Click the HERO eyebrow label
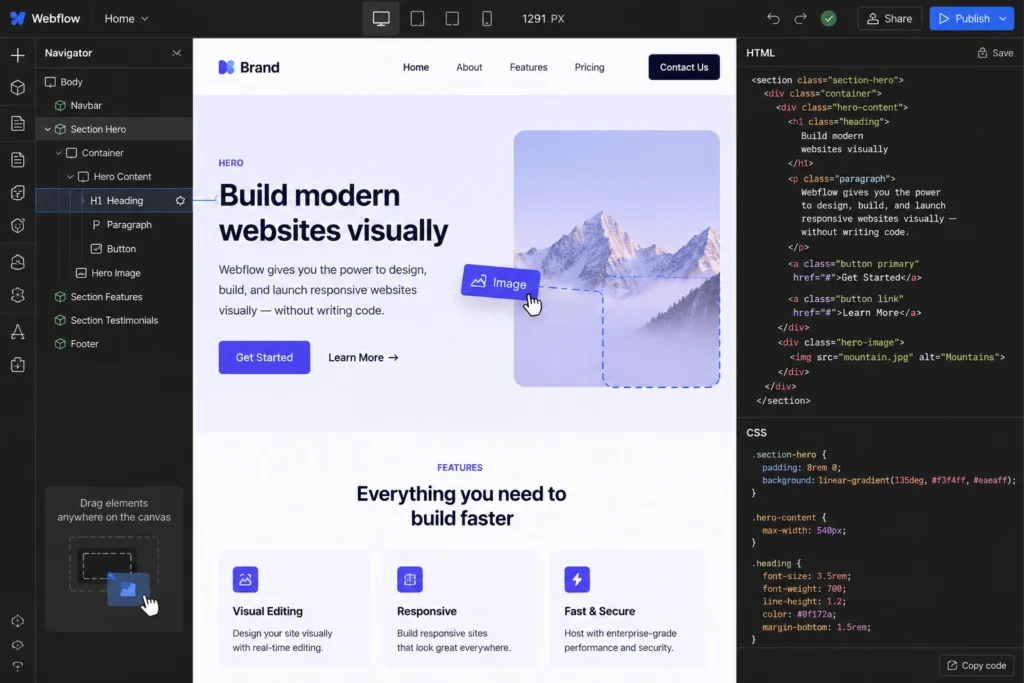Screen dimensions: 1024x683 coord(231,163)
